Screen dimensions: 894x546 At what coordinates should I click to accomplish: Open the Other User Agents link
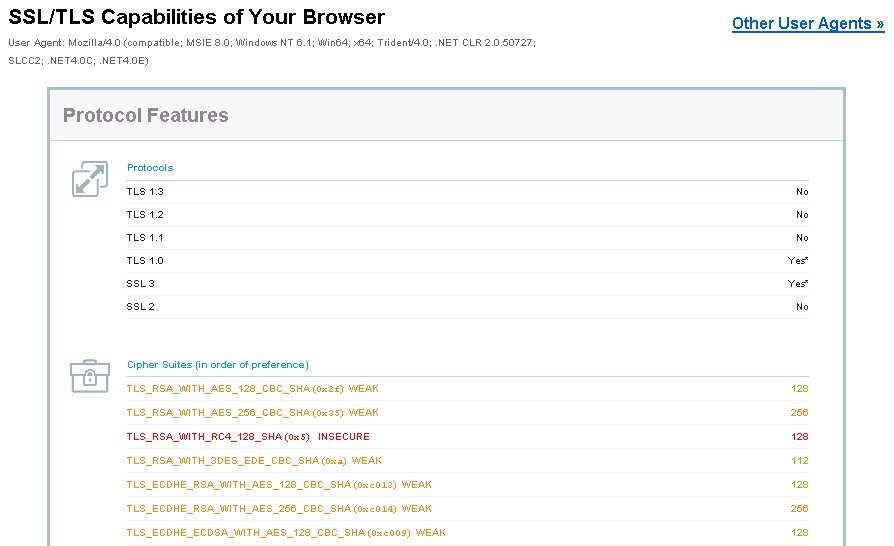(807, 23)
